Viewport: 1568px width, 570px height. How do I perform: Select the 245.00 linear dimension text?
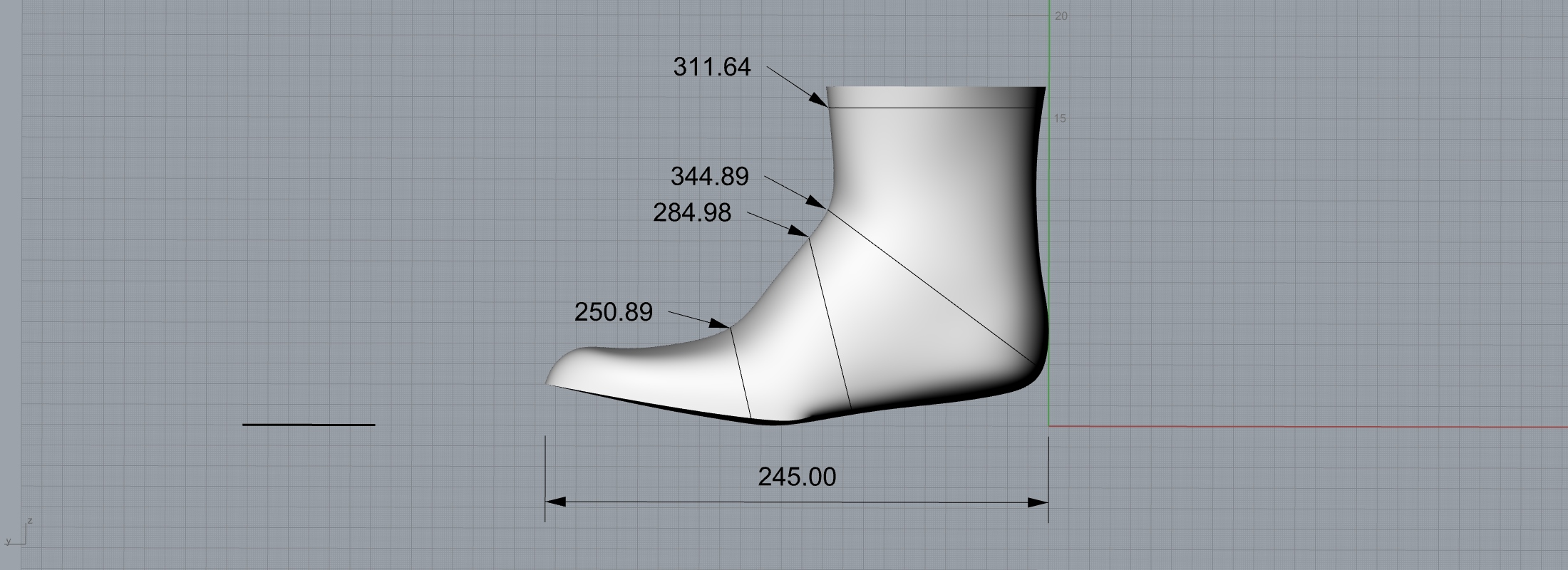(x=797, y=477)
